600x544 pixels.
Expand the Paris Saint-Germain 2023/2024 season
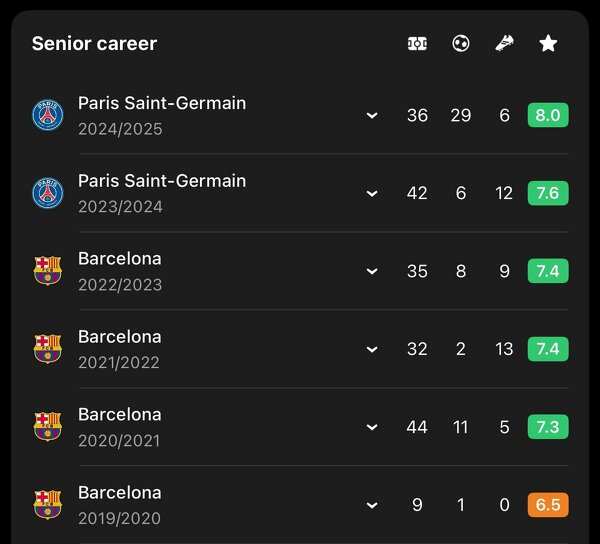(x=372, y=193)
